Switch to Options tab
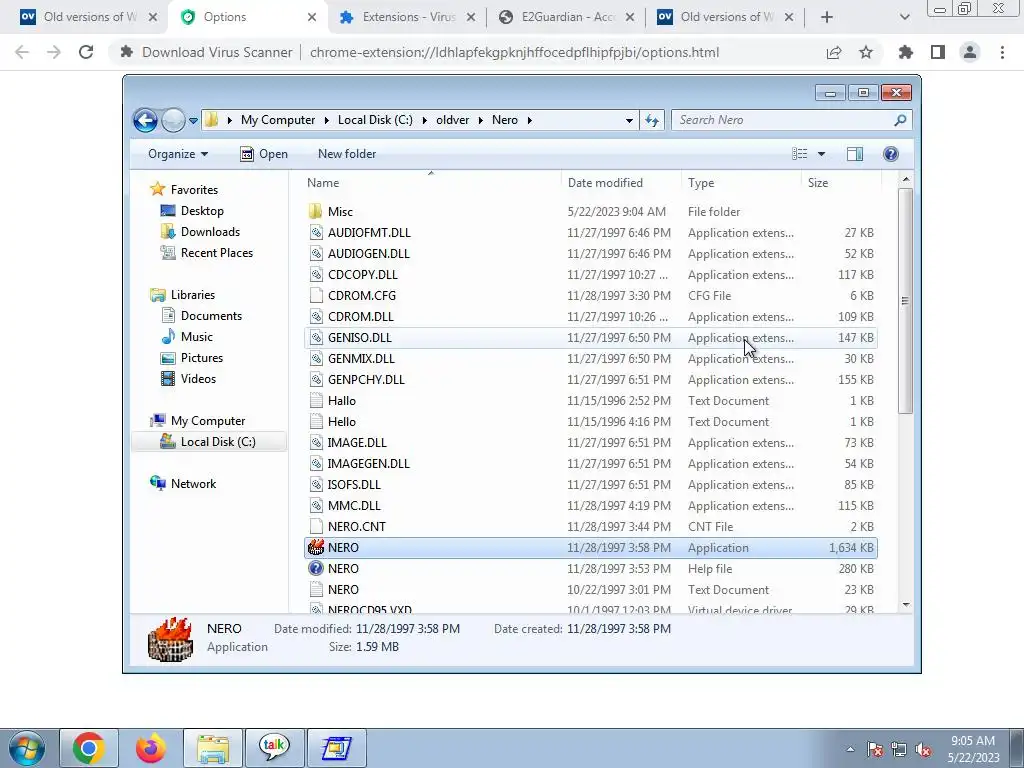Image resolution: width=1024 pixels, height=768 pixels. pyautogui.click(x=246, y=17)
